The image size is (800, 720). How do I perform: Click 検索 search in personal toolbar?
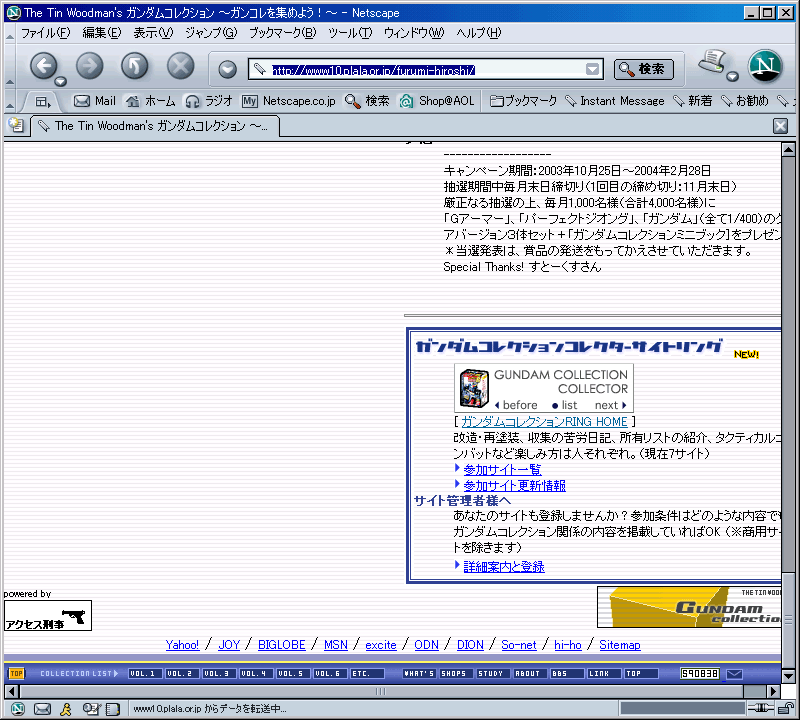coord(367,101)
